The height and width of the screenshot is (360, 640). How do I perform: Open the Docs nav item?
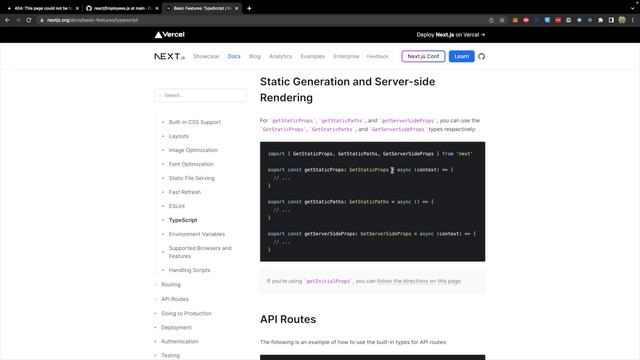pyautogui.click(x=234, y=56)
